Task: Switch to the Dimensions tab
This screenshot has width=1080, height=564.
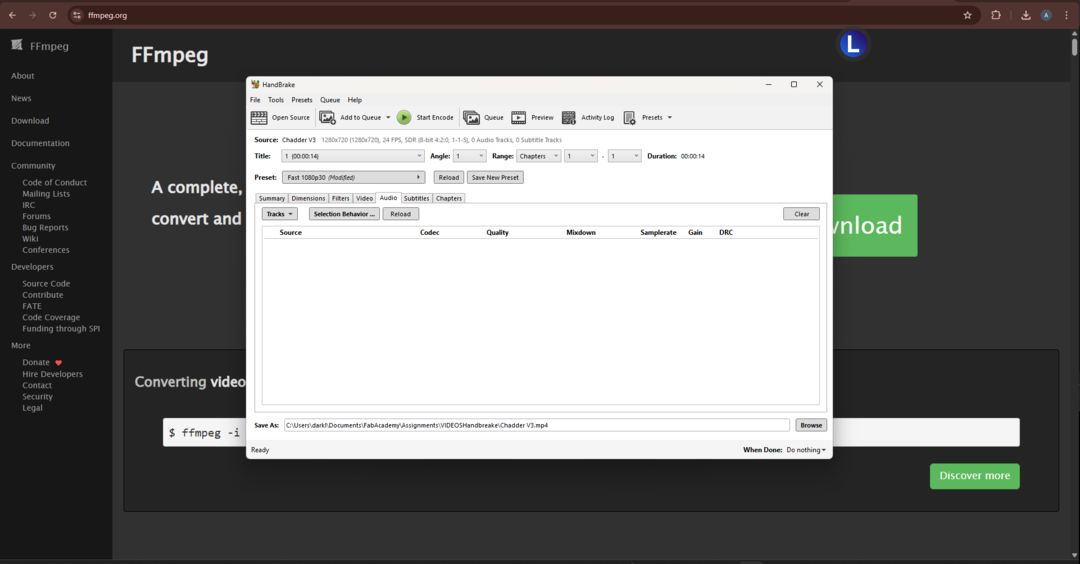Action: 308,198
